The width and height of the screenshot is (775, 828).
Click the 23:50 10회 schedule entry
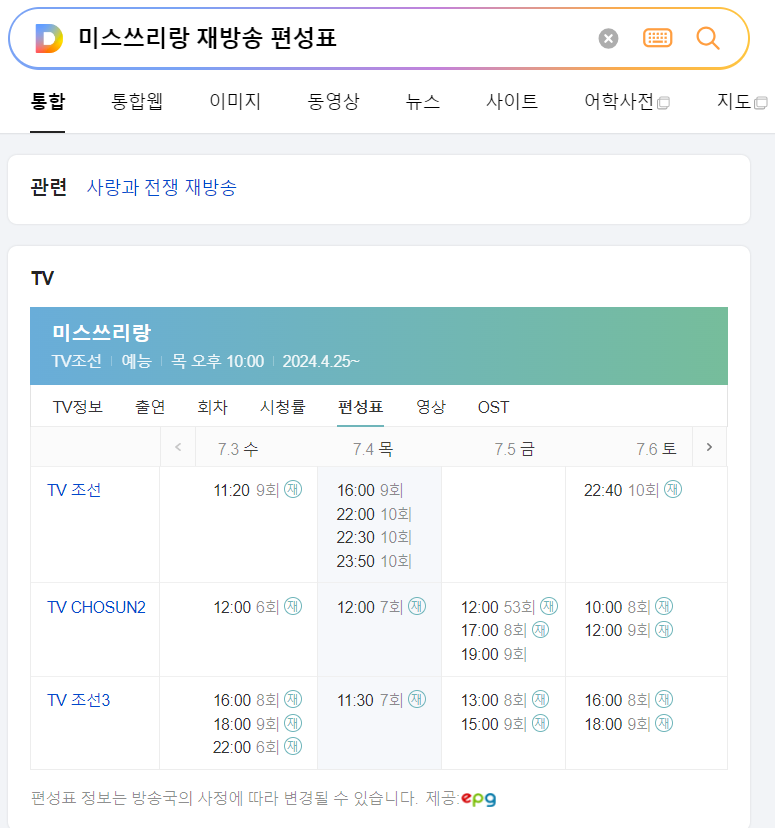(374, 561)
